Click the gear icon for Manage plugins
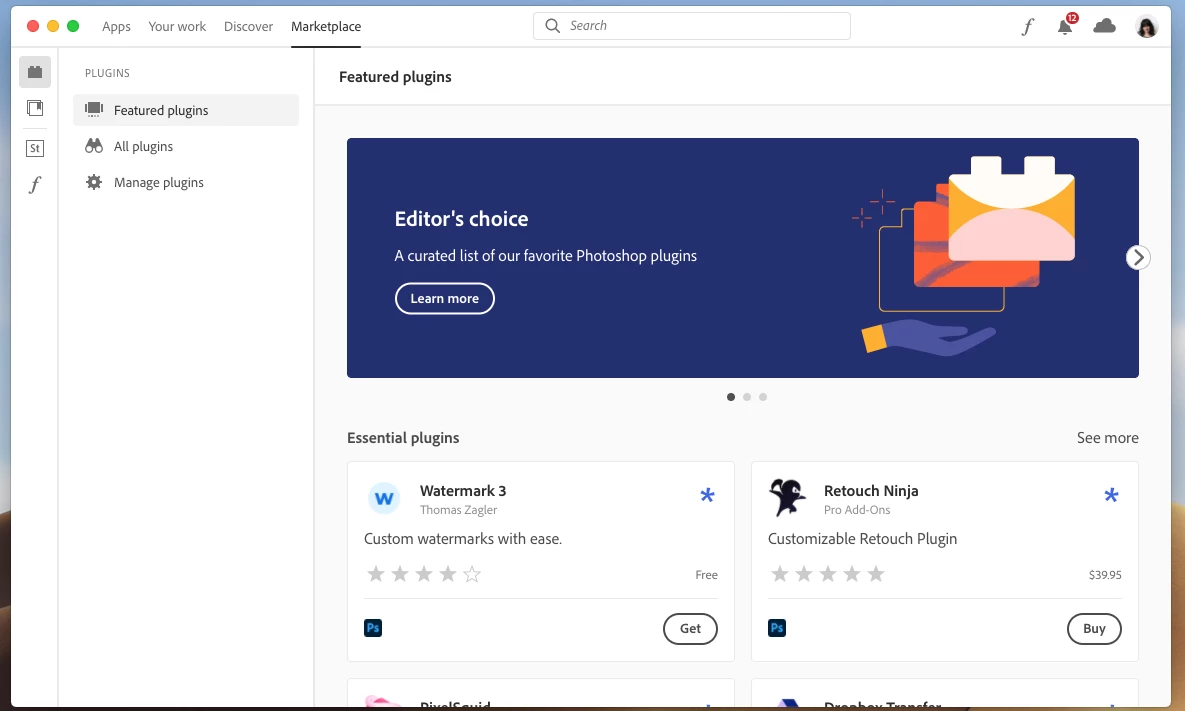Viewport: 1185px width, 711px height. coord(94,182)
